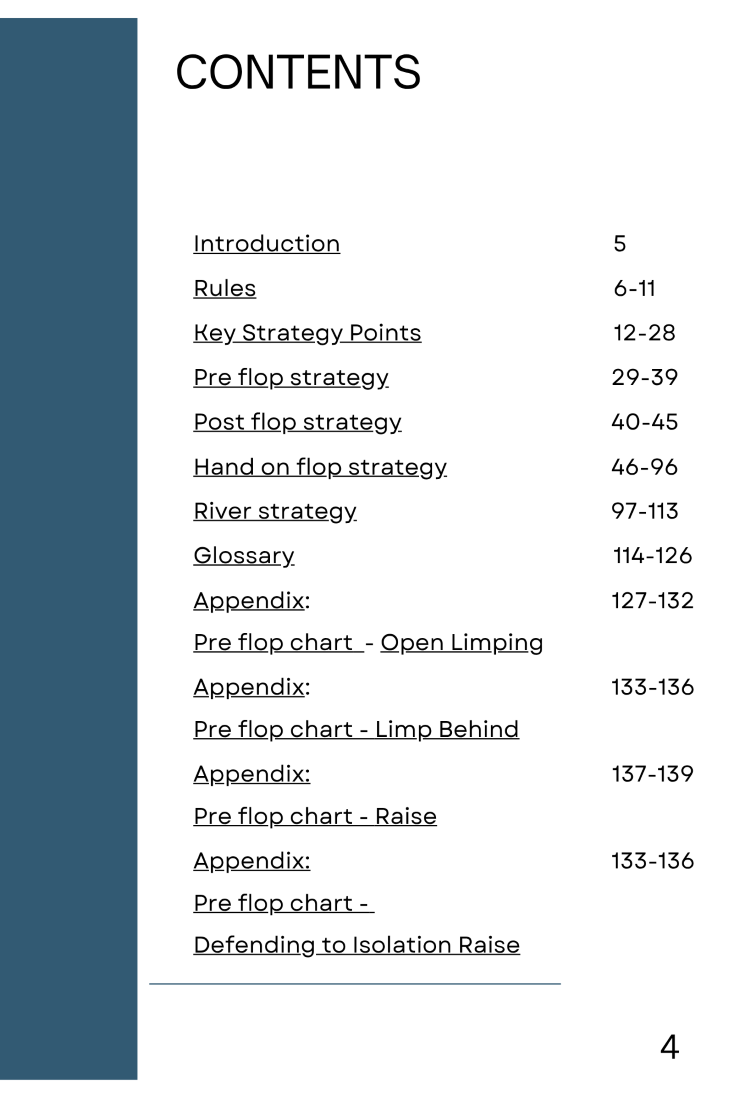Click the page number 4
This screenshot has width=733, height=1100.
click(670, 1047)
